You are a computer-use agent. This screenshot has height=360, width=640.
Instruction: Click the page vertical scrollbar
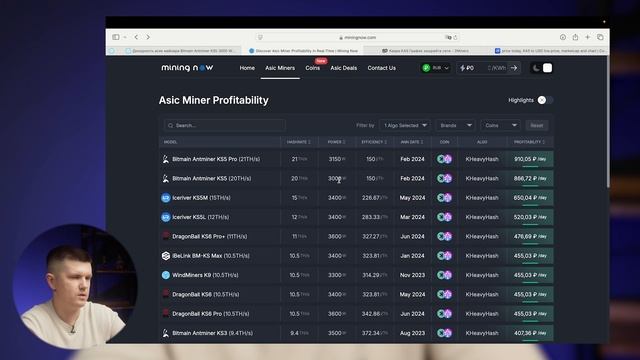(x=608, y=122)
